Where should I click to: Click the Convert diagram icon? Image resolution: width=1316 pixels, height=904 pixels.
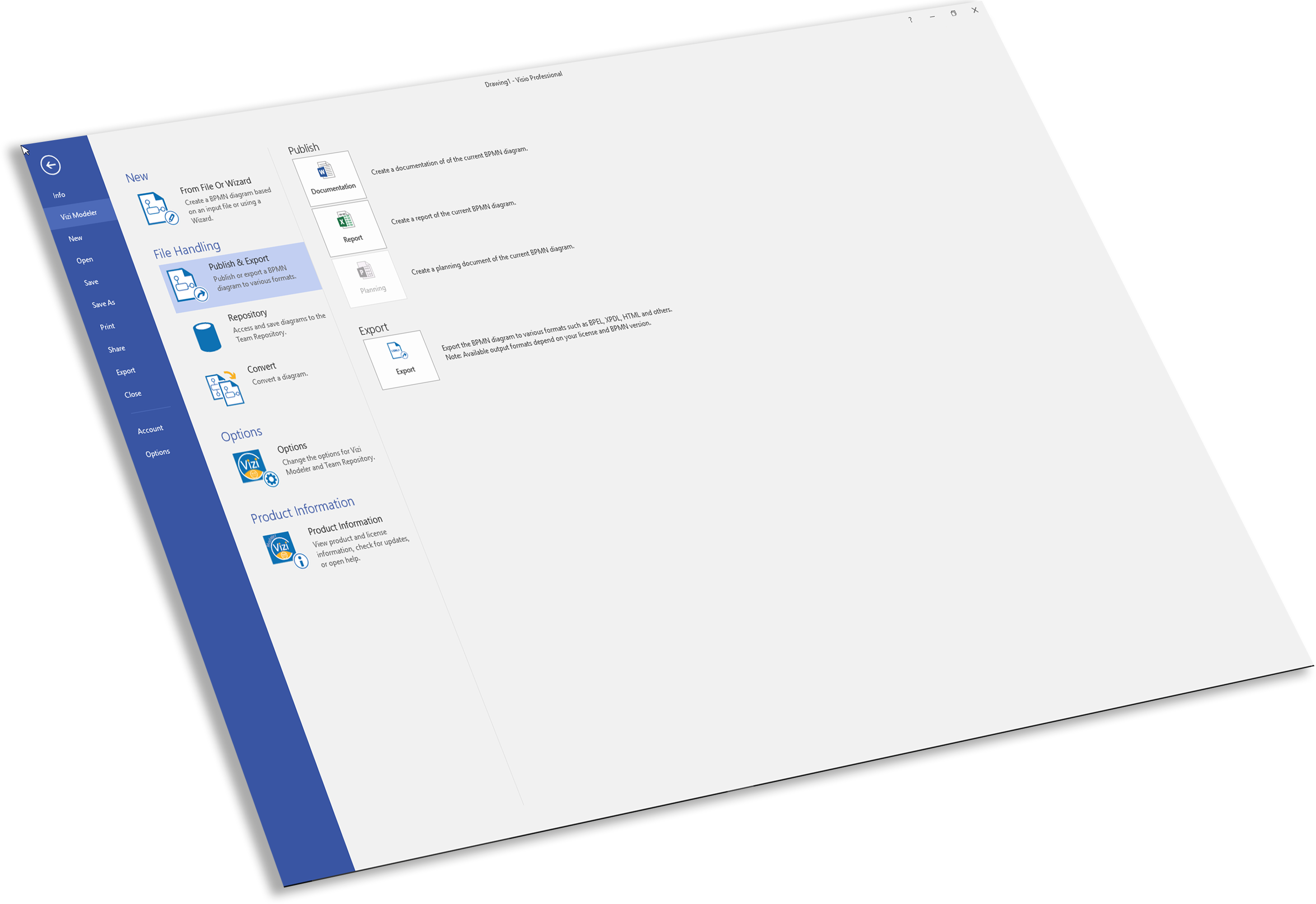coord(224,389)
